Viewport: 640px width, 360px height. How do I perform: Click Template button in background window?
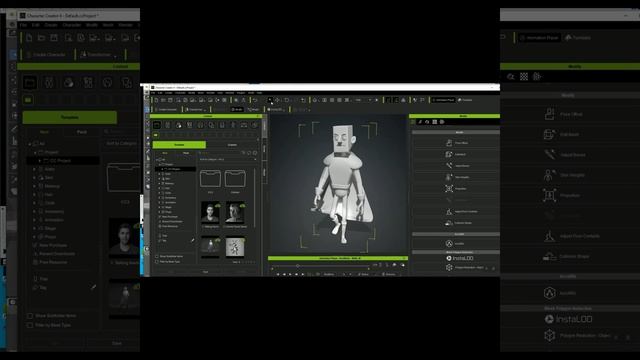pos(69,117)
